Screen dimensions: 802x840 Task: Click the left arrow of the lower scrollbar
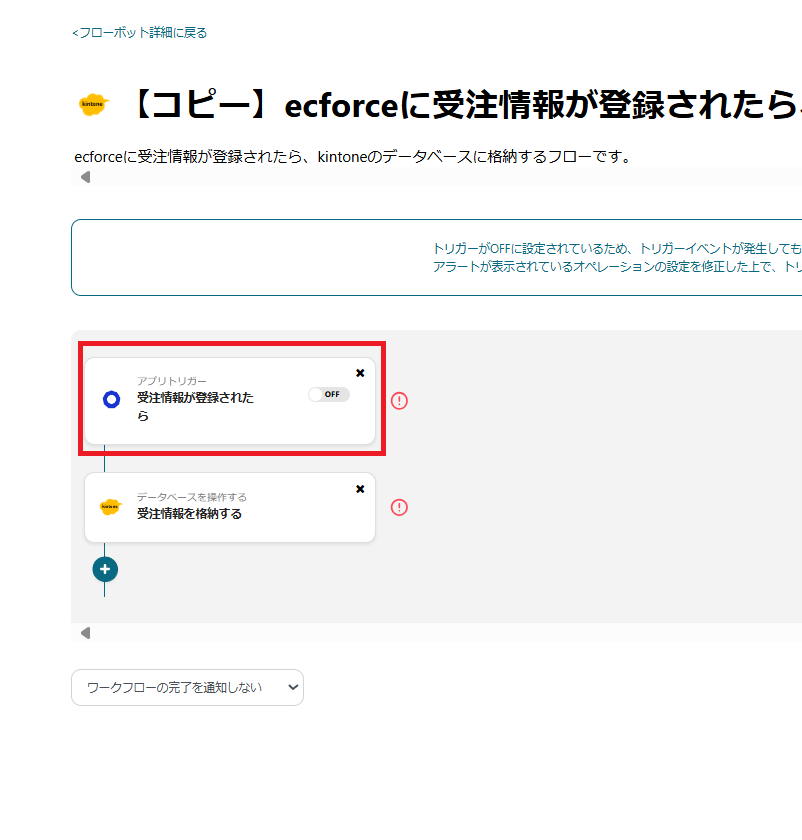pyautogui.click(x=85, y=633)
